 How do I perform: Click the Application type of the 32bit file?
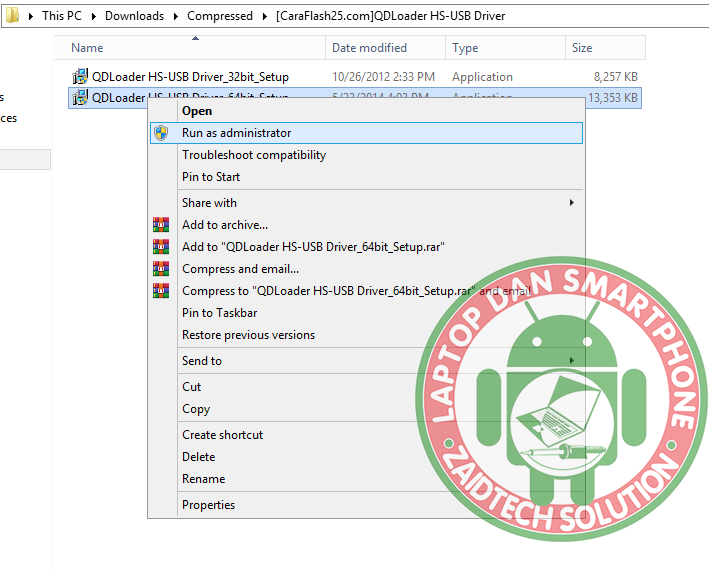click(x=482, y=77)
